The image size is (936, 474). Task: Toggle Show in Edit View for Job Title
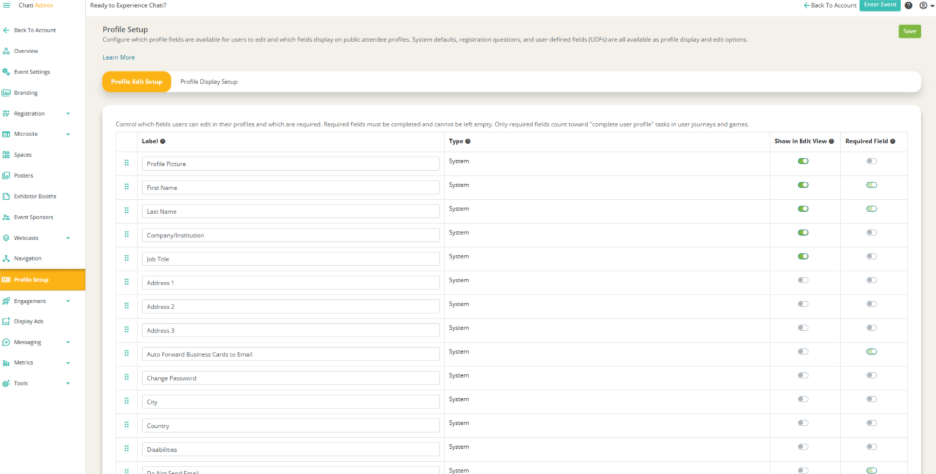tap(803, 256)
